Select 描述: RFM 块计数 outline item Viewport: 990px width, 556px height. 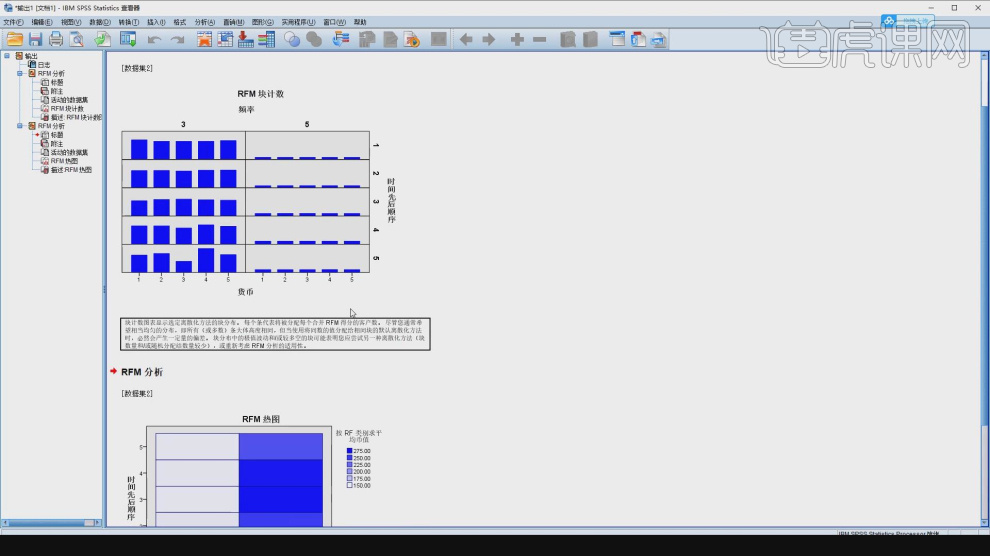pos(76,117)
